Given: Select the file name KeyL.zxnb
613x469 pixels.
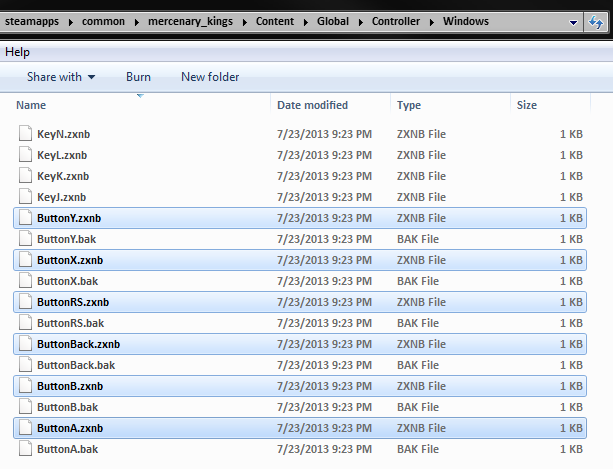Looking at the screenshot, I should [62, 155].
